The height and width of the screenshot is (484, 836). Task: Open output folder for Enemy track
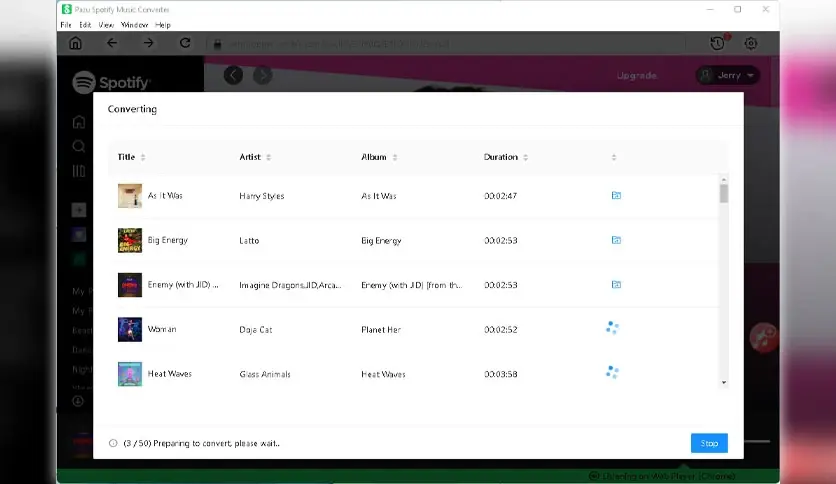tap(616, 285)
